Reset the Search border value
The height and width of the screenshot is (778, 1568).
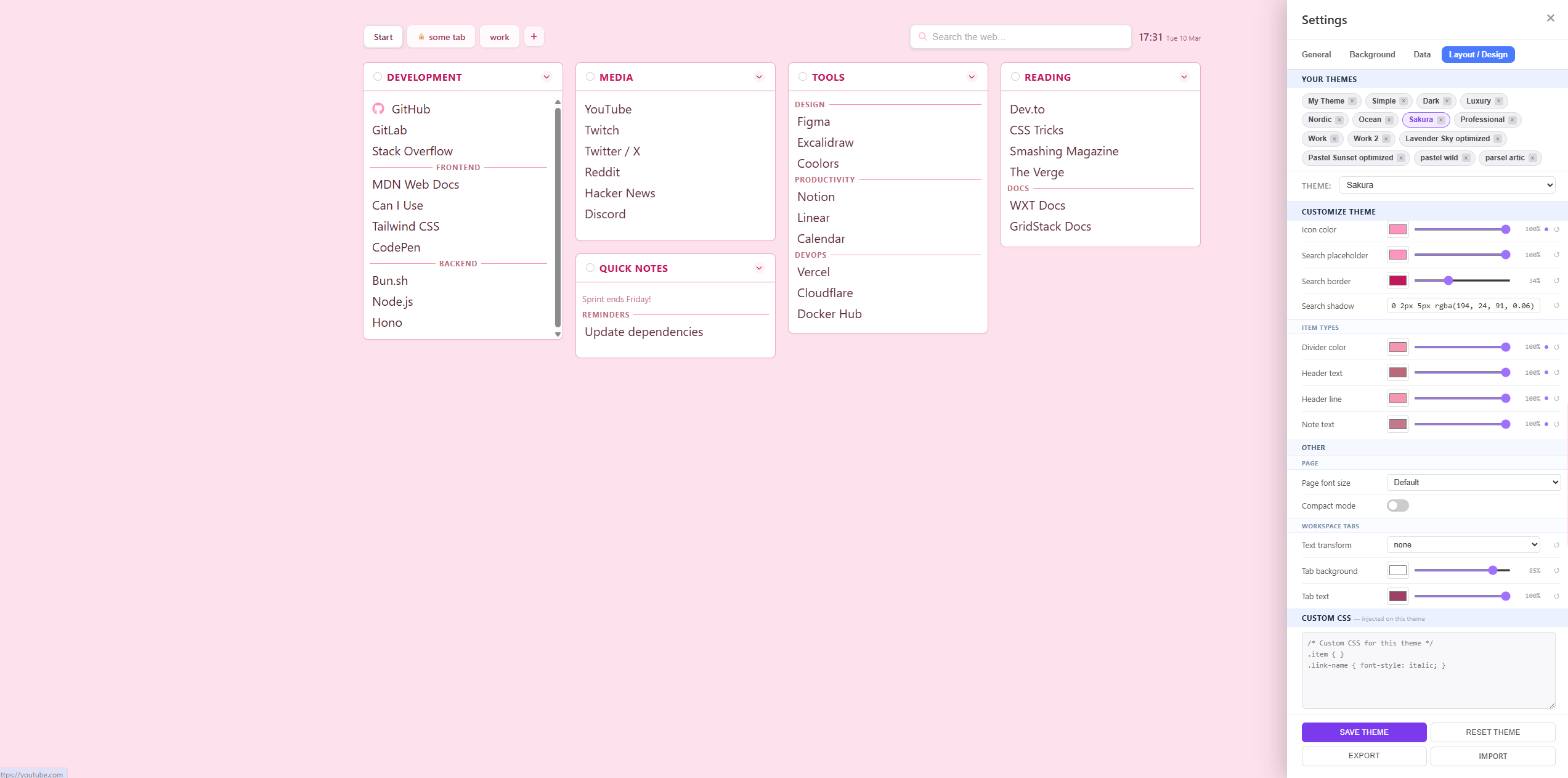pos(1558,280)
